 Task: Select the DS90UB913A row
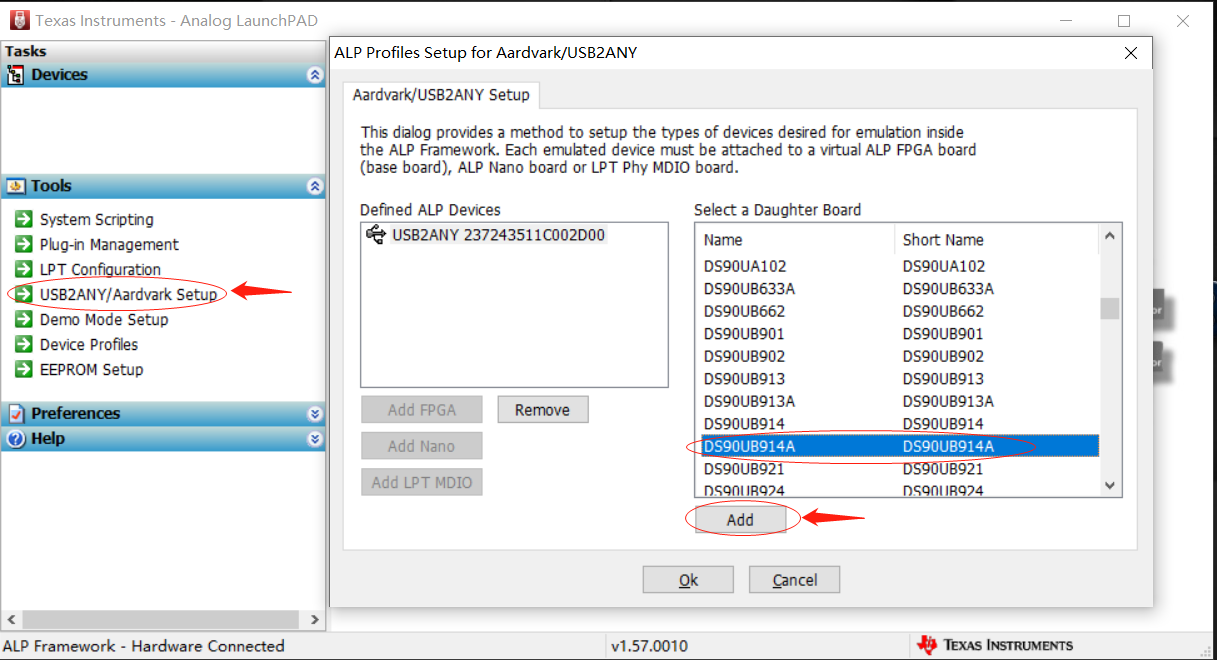click(x=897, y=402)
